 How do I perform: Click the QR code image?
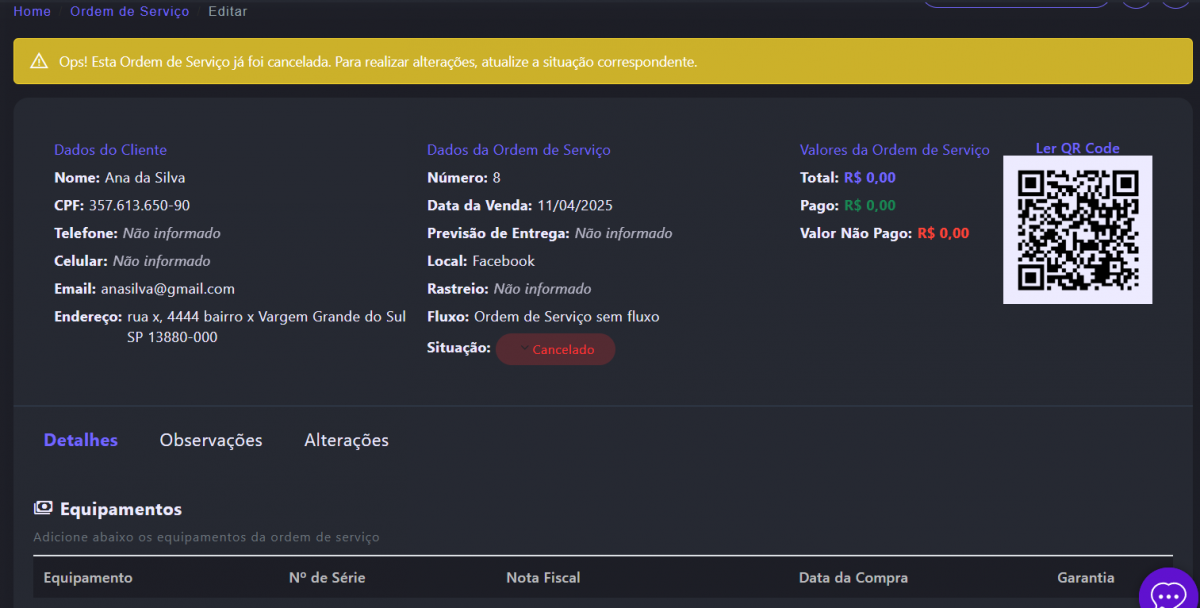coord(1077,229)
